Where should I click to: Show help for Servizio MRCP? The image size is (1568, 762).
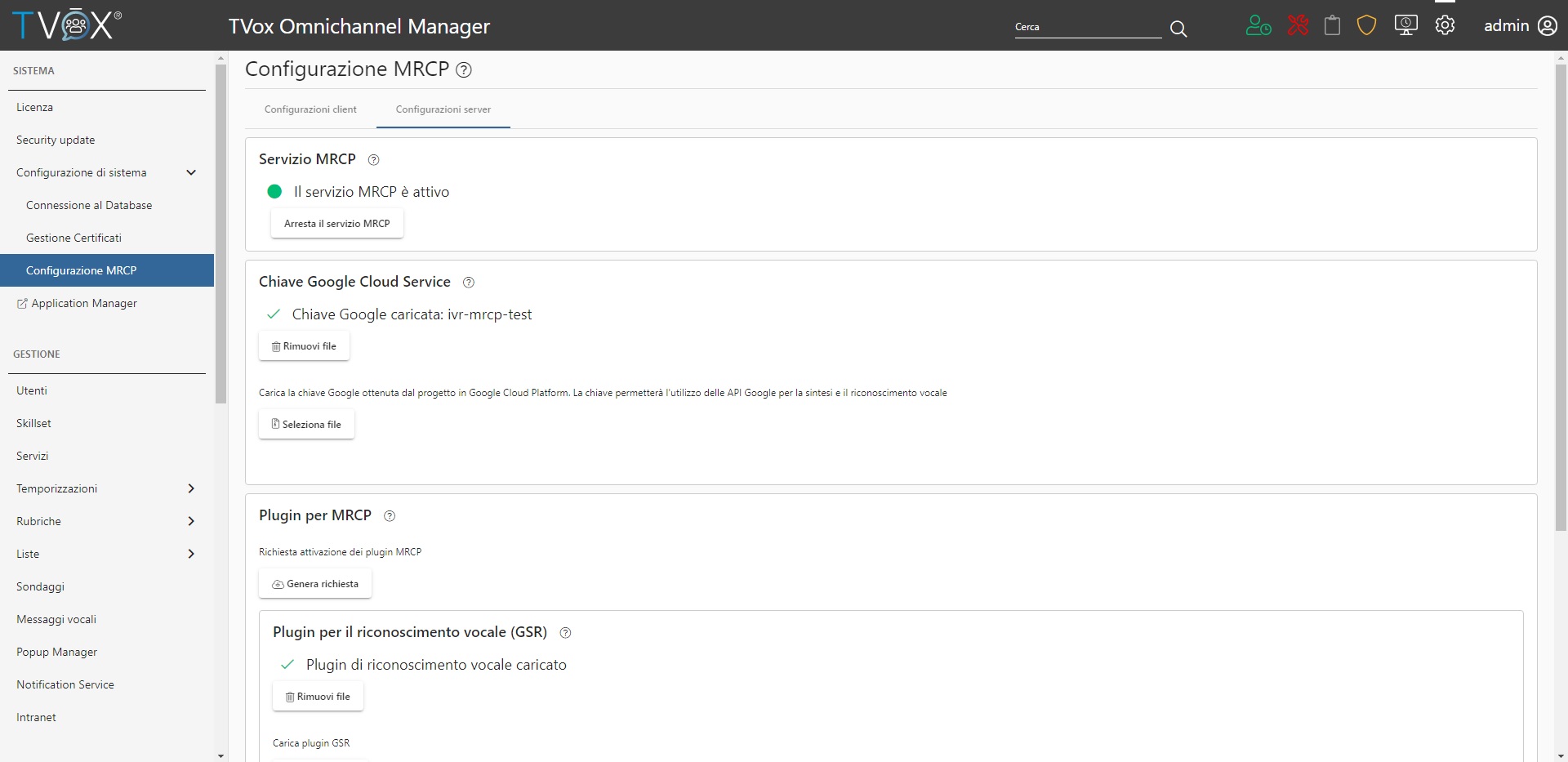tap(374, 160)
